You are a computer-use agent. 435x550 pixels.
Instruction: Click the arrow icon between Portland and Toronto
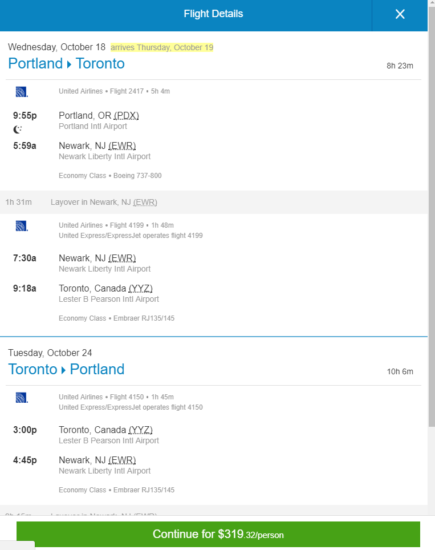69,65
